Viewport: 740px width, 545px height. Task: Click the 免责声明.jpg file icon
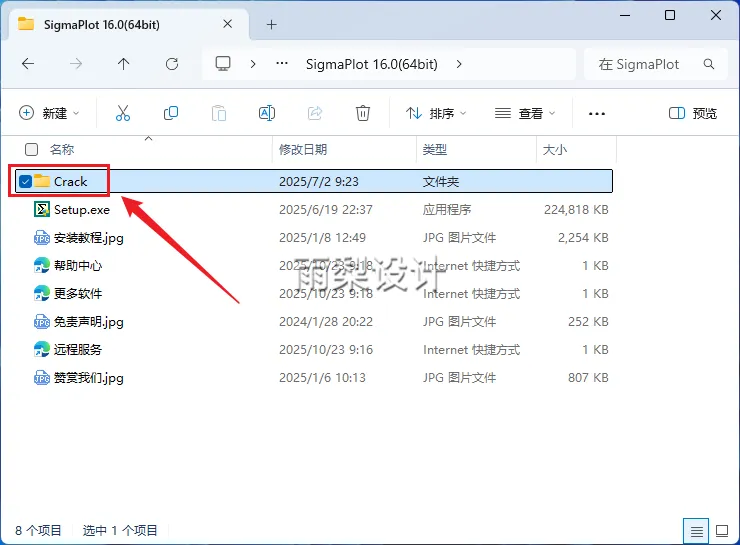click(42, 322)
